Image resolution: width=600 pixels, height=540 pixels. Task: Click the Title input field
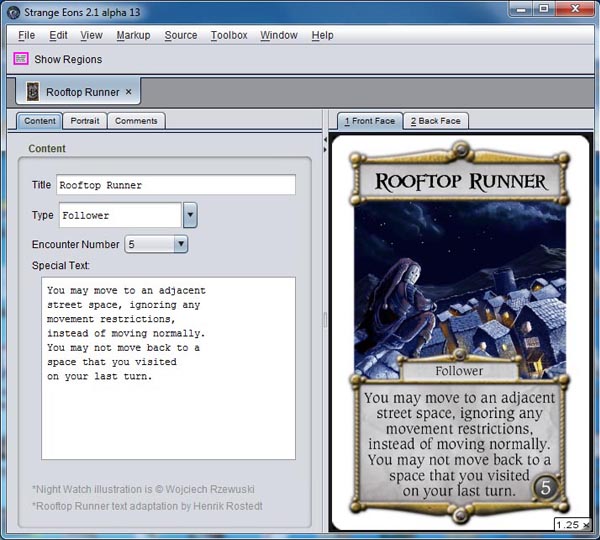pos(176,185)
